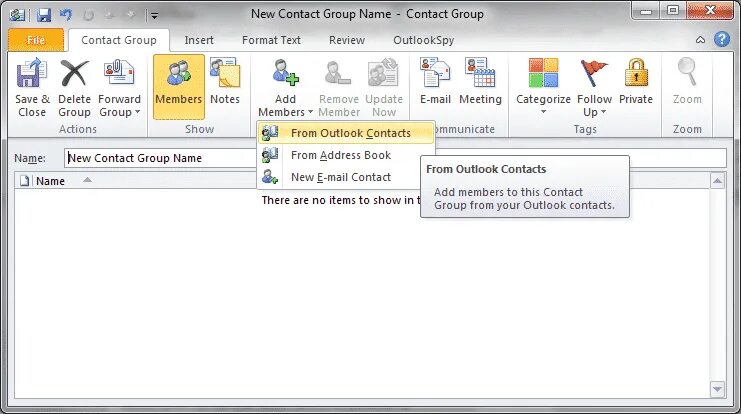Open the Review tab
Viewport: 741px width, 414px height.
click(347, 40)
